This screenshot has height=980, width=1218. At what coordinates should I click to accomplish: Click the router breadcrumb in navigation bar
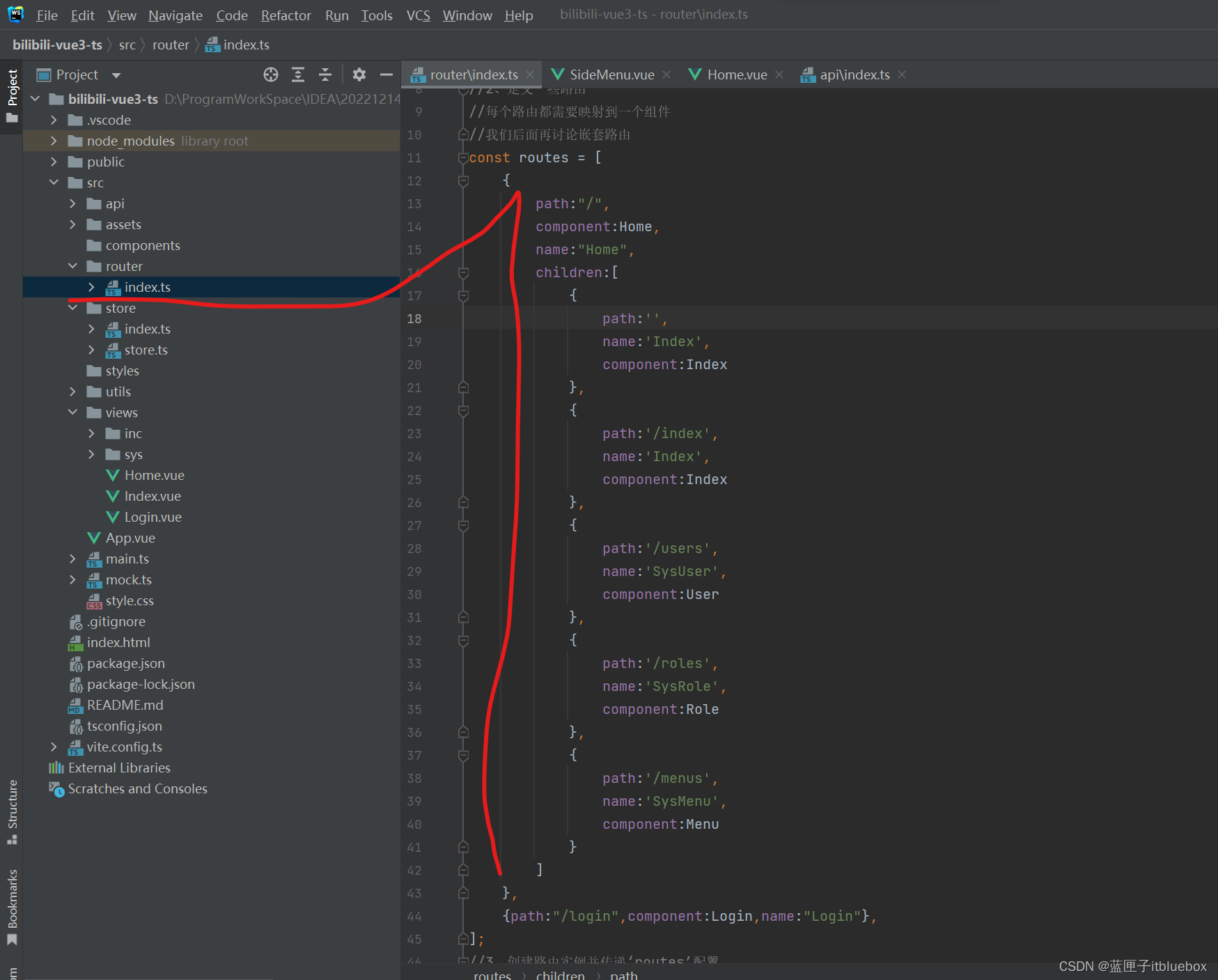[x=171, y=45]
